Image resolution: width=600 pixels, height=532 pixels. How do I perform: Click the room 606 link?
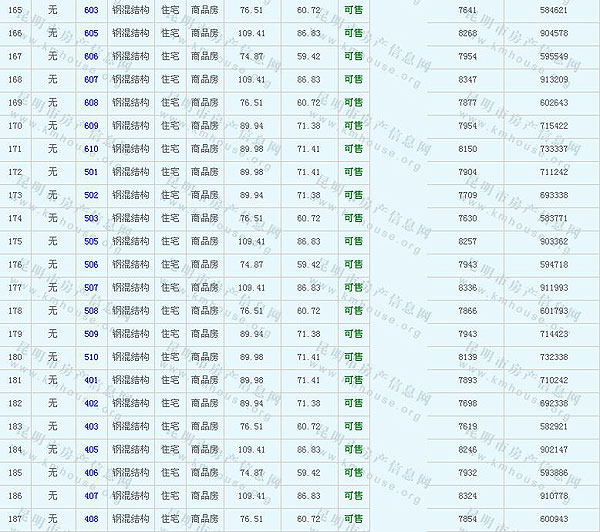click(91, 56)
